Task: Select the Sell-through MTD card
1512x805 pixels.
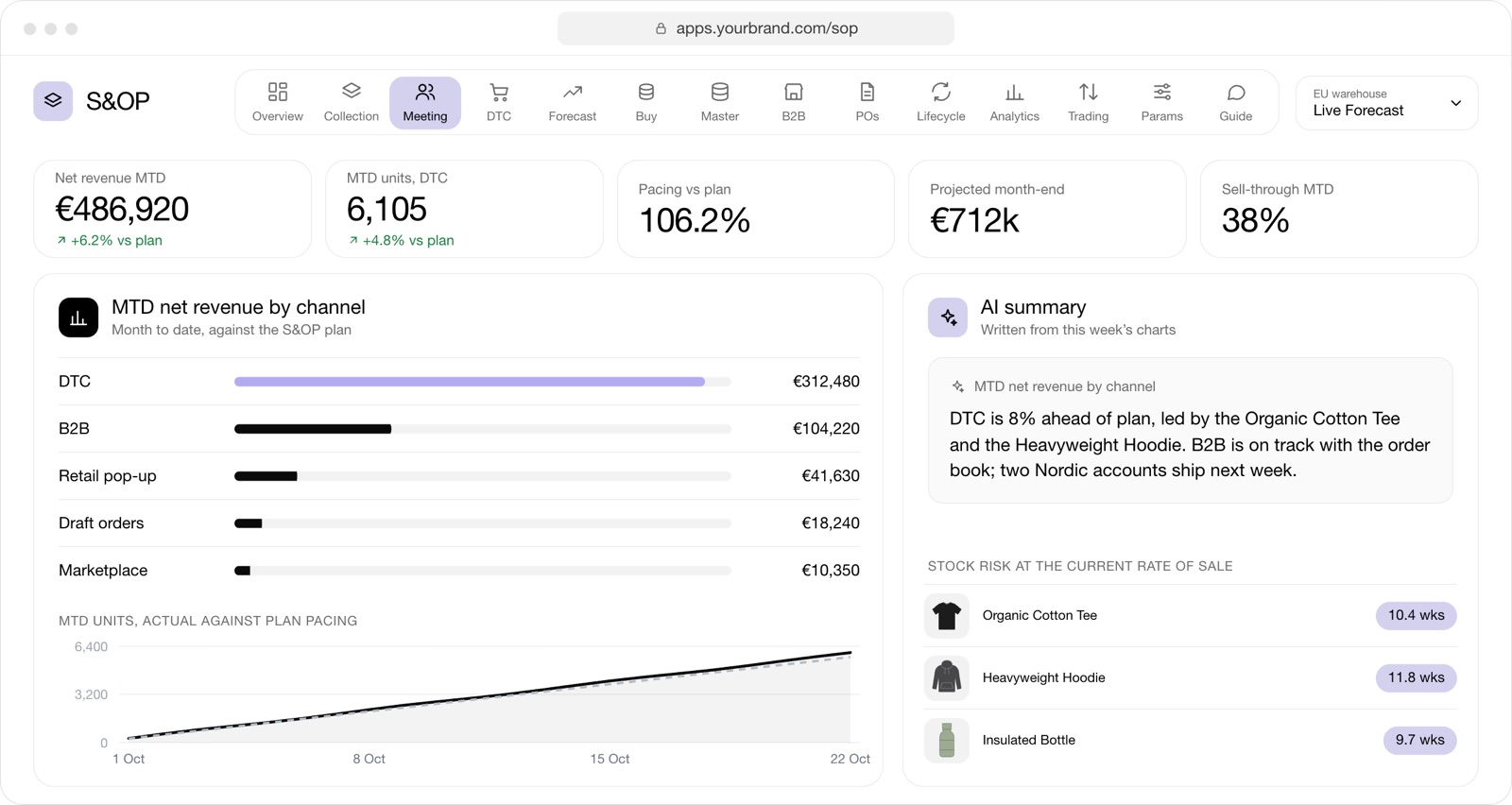Action: pos(1339,209)
